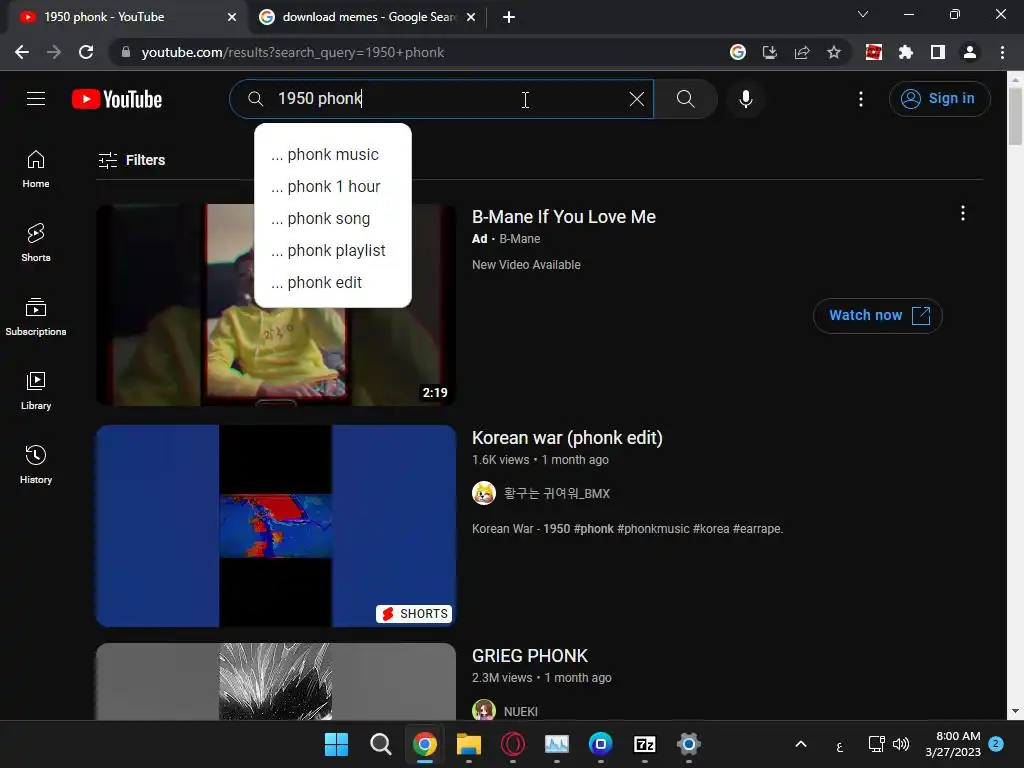Clear the search box with the X icon
Screen dimensions: 1024x768
tap(637, 99)
